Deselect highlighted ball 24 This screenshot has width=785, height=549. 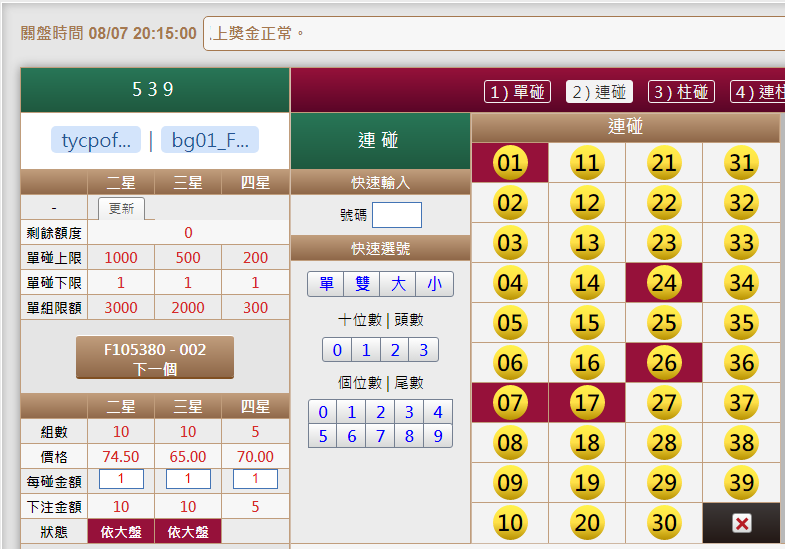point(664,283)
